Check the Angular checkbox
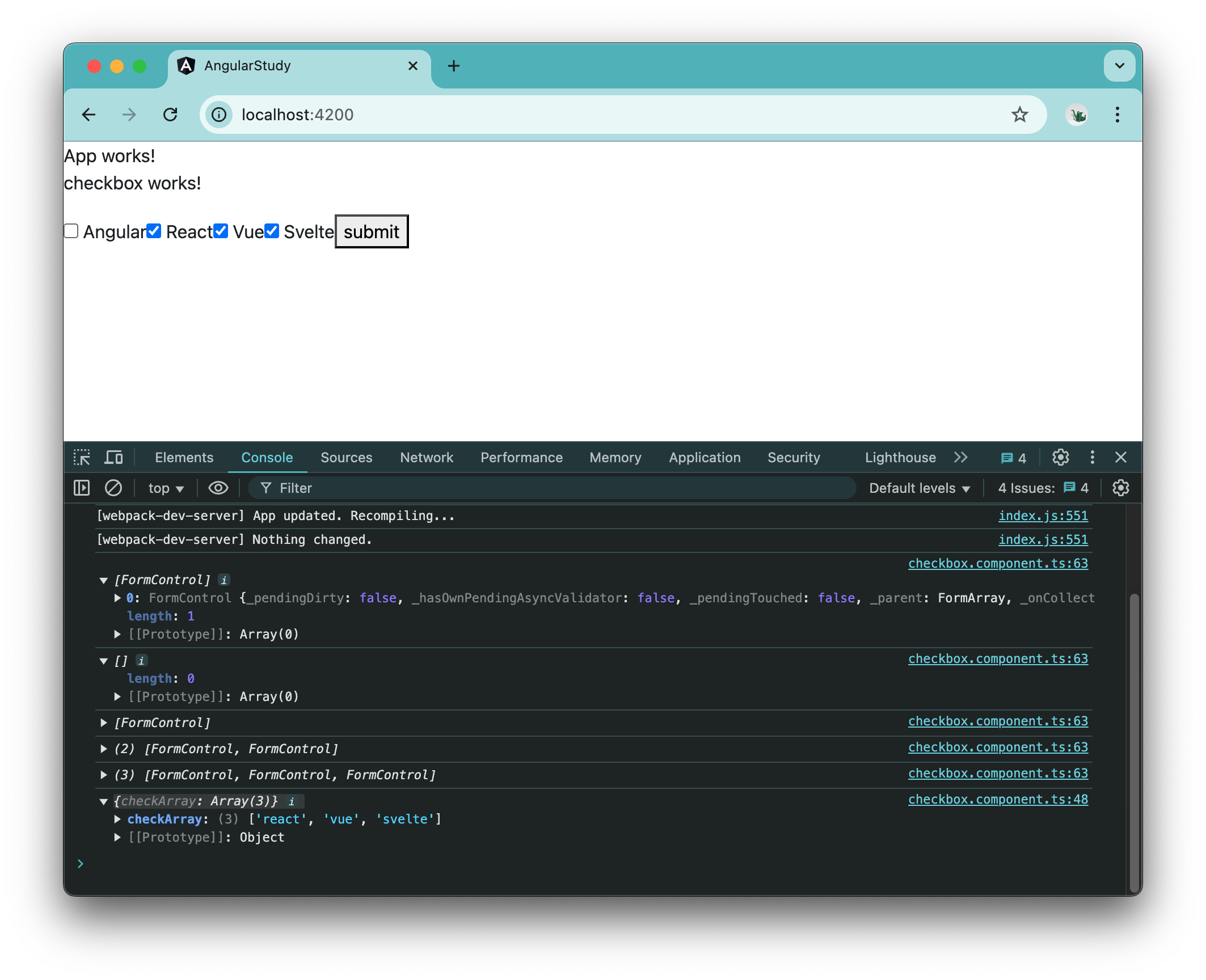Viewport: 1206px width, 980px height. pos(70,231)
